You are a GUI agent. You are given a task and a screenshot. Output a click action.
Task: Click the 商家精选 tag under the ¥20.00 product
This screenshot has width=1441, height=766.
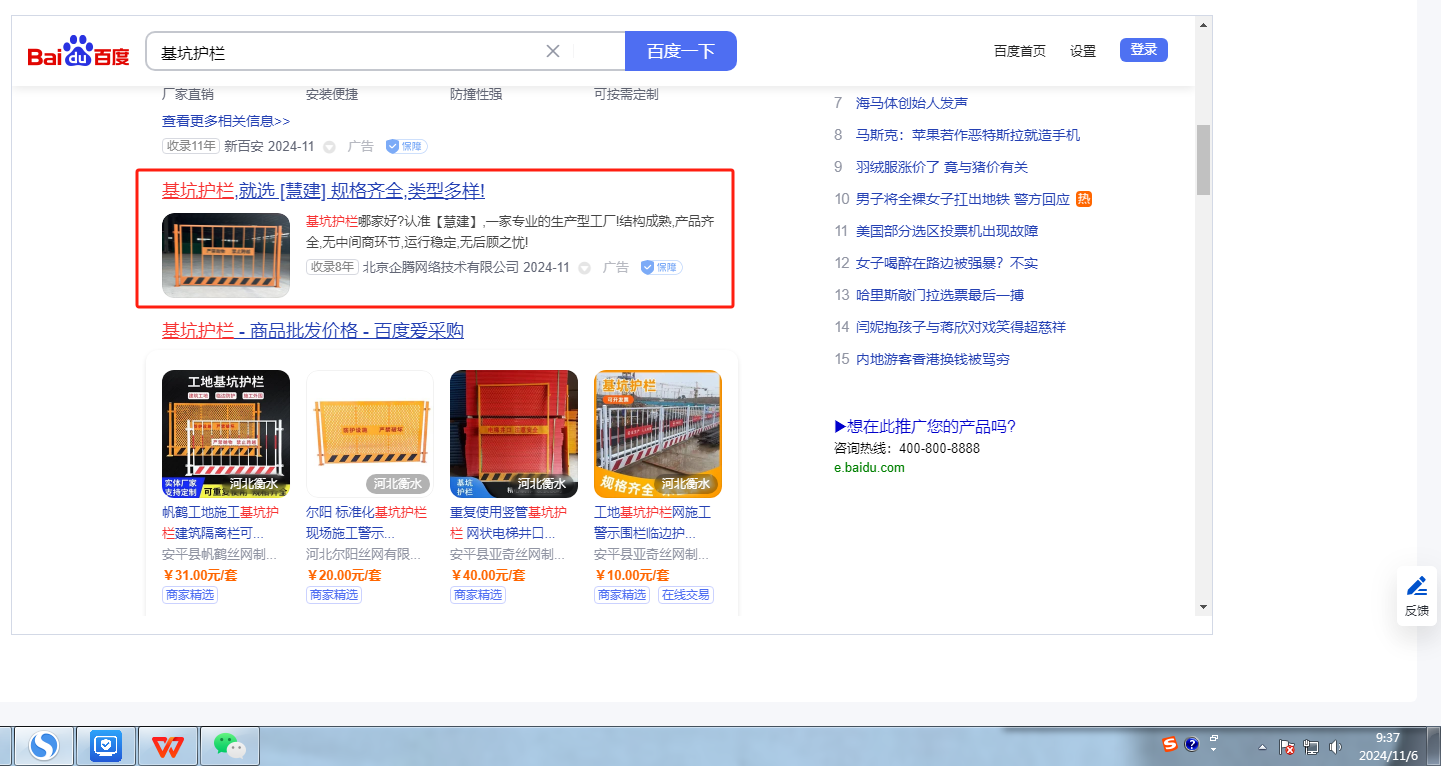click(x=334, y=595)
